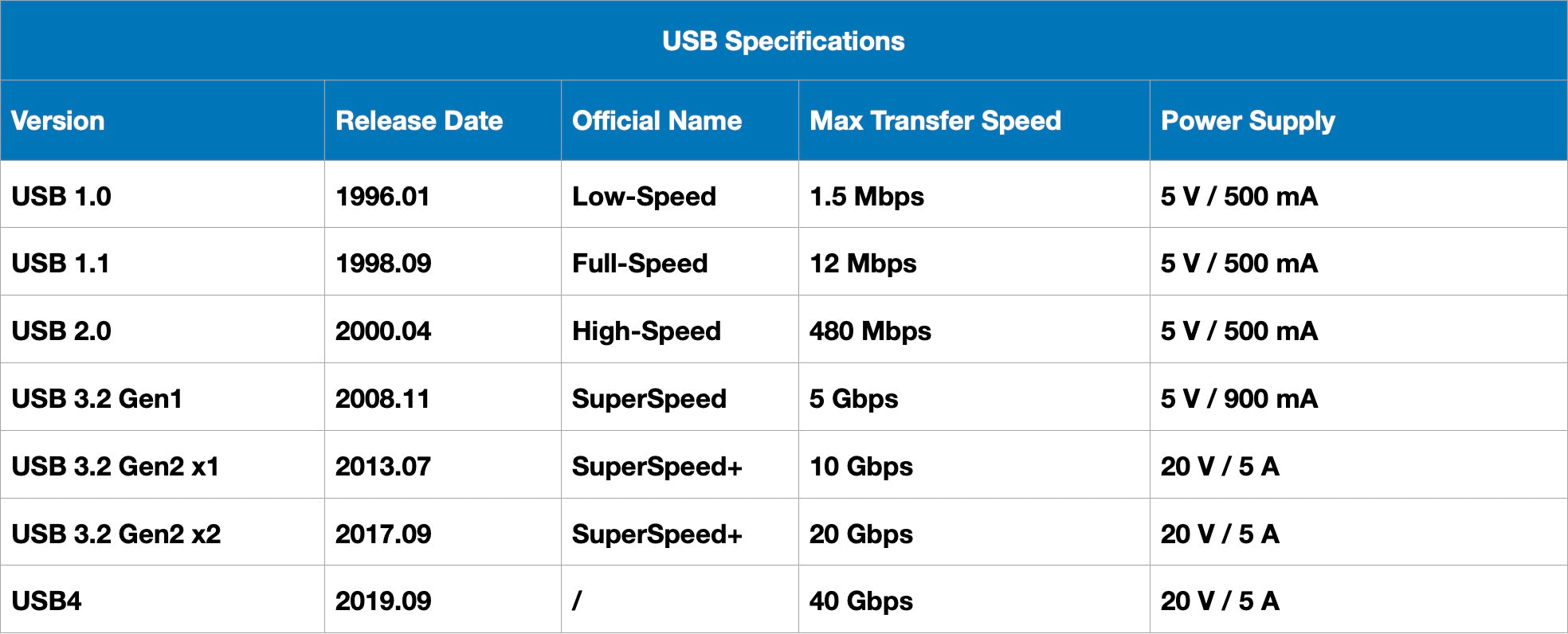Select the USB 3.2 Gen1 cell
Image resolution: width=1568 pixels, height=634 pixels.
click(x=97, y=398)
